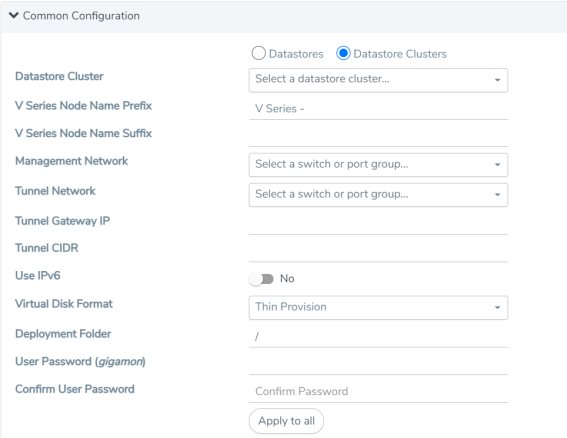This screenshot has height=438, width=567.
Task: Click the Apply to all button
Action: 286,421
